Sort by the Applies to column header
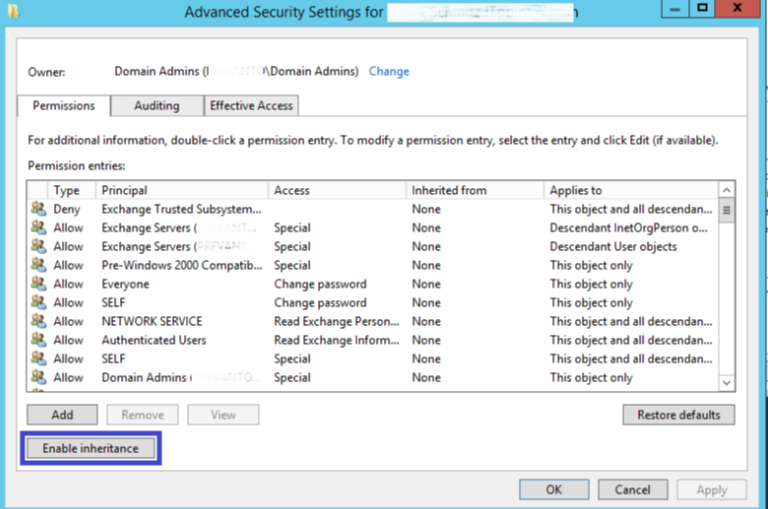Image resolution: width=768 pixels, height=509 pixels. (631, 190)
